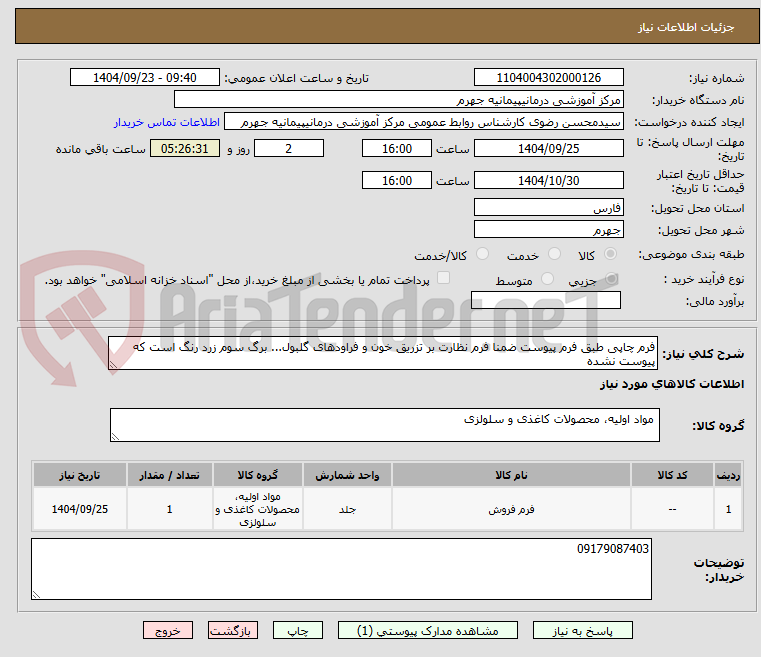Select the جزیی purchase type radio
This screenshot has width=761, height=657.
point(612,279)
